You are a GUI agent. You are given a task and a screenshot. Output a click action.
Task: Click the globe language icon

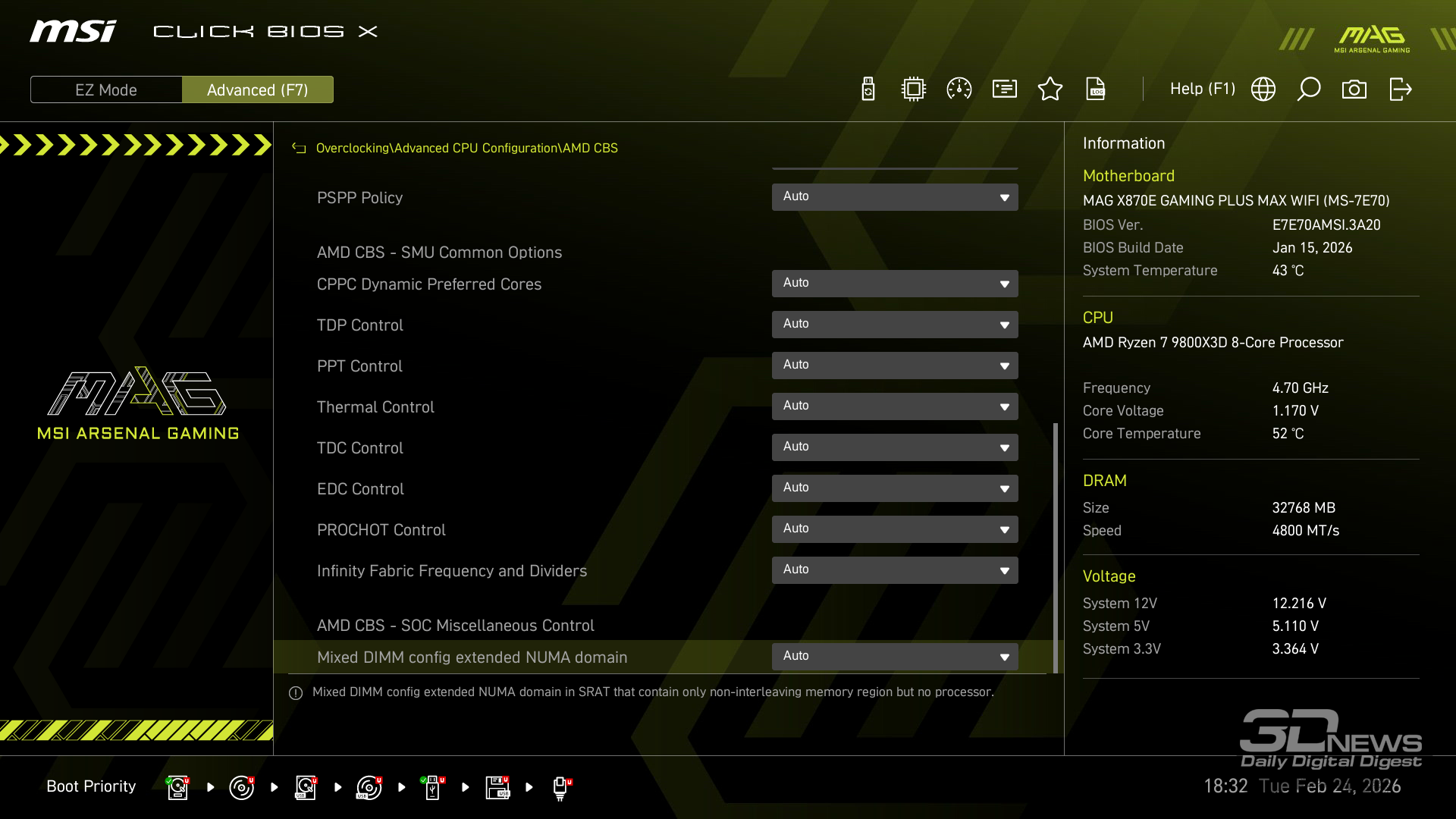[x=1263, y=89]
